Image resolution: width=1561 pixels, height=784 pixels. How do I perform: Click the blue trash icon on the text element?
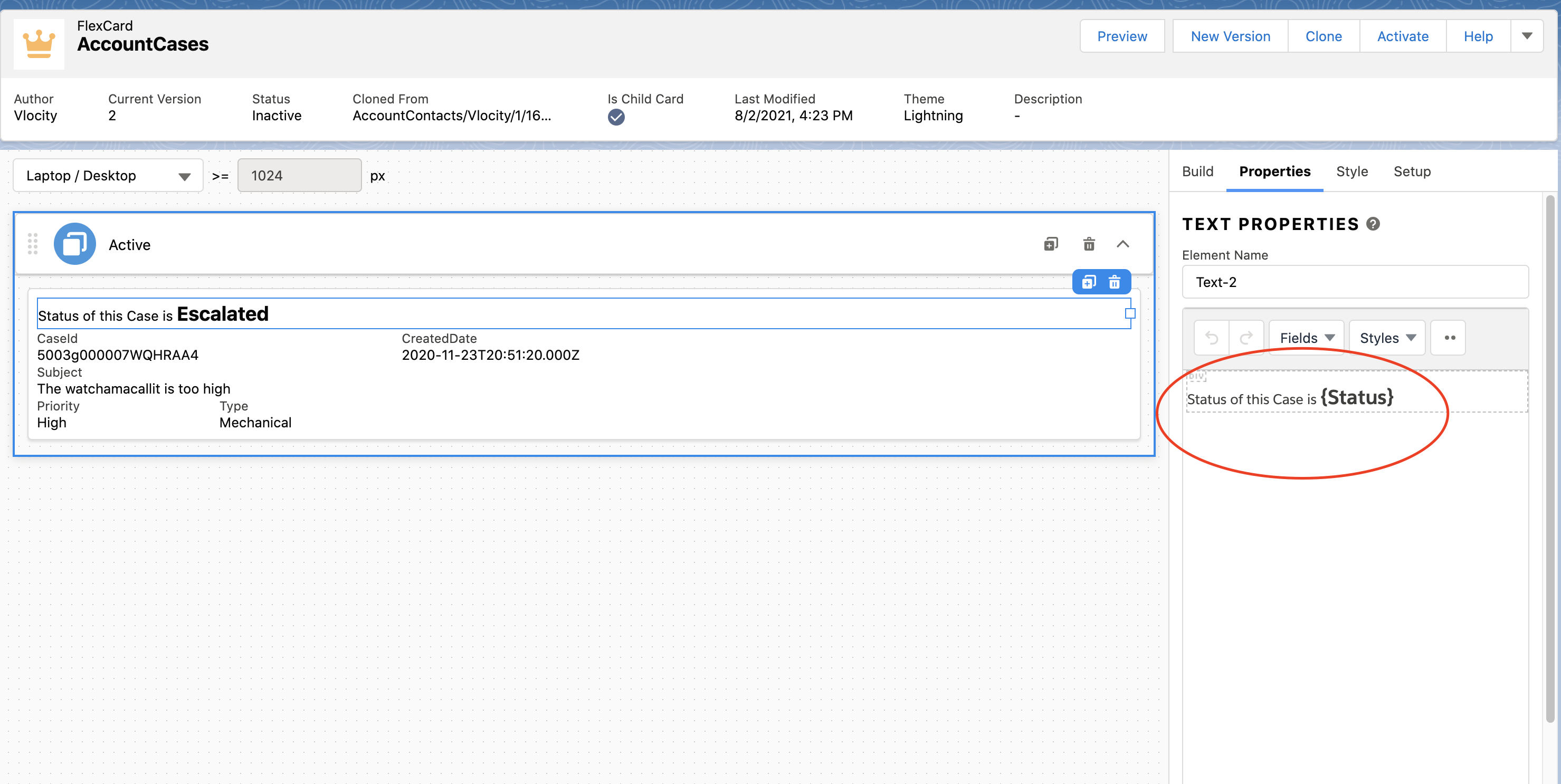(x=1115, y=282)
